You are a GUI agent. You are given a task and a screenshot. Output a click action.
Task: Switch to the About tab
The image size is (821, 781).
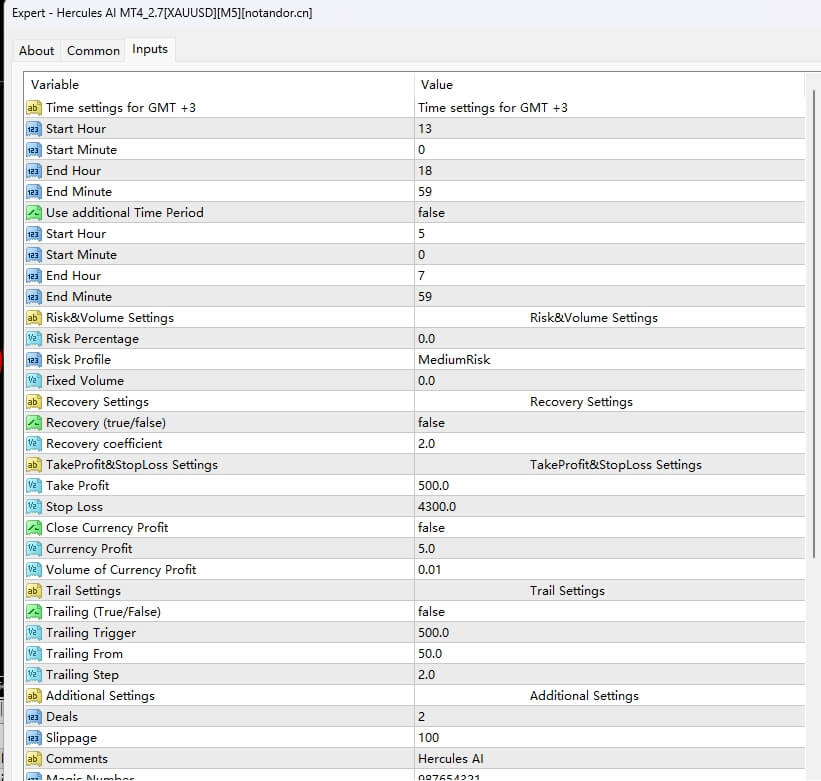pyautogui.click(x=37, y=50)
